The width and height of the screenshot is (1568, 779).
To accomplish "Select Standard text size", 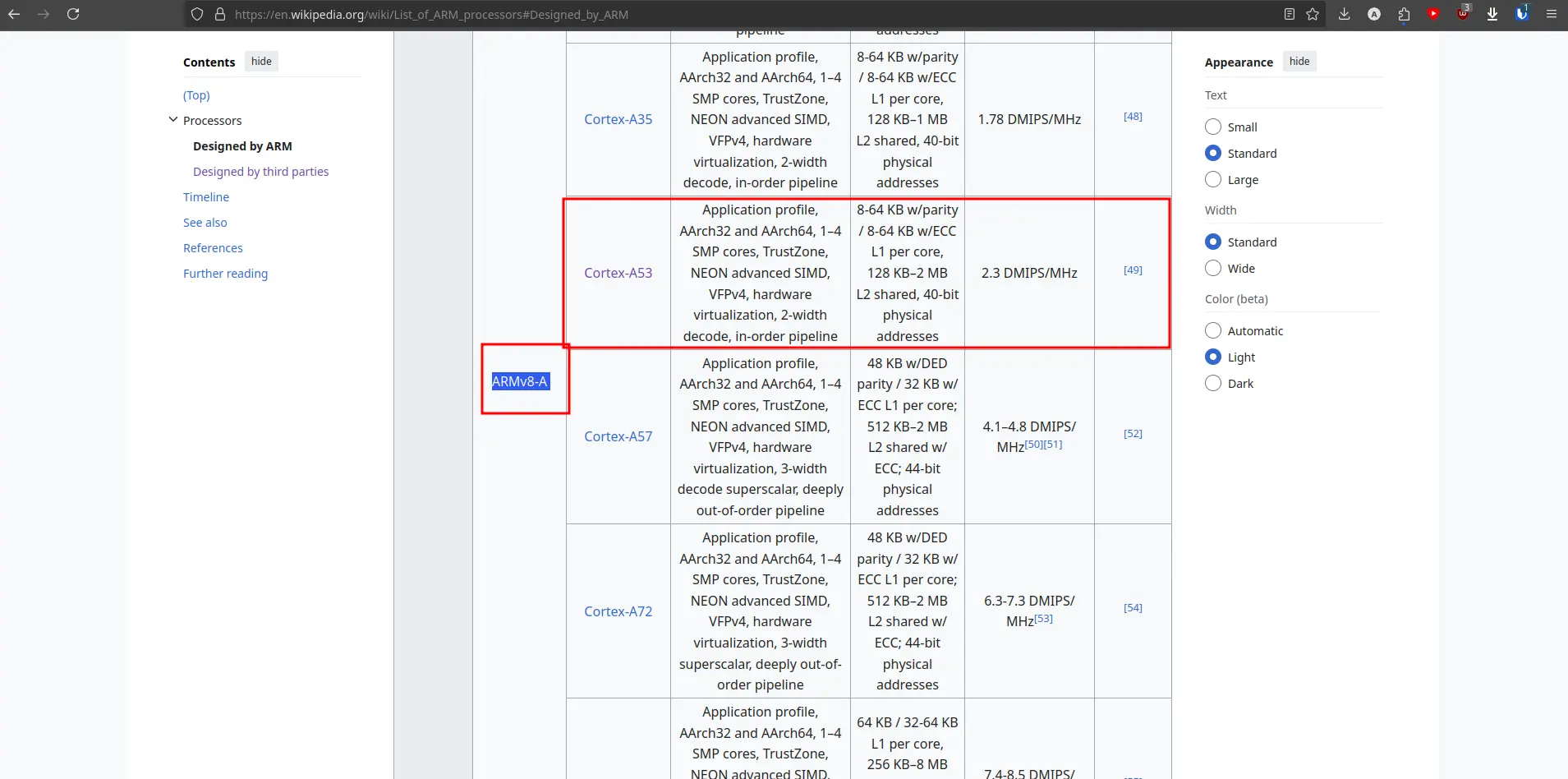I will 1213,153.
